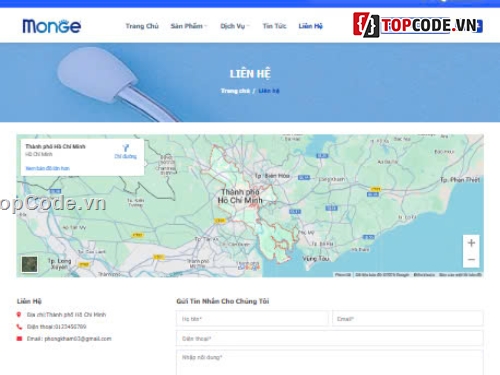
Task: Zoom out on the map with minus button
Action: click(x=471, y=259)
